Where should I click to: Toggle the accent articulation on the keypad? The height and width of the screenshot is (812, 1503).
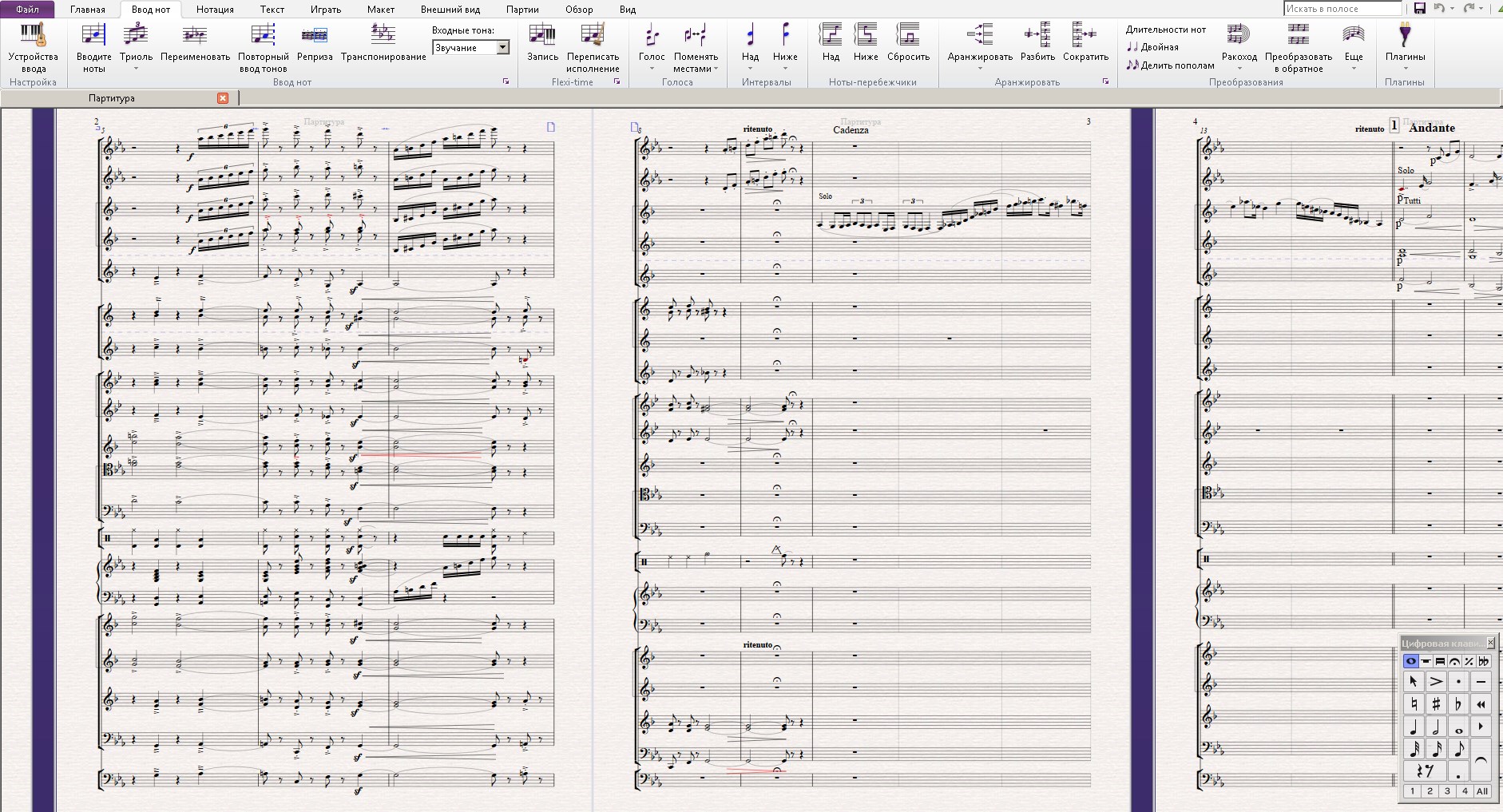click(1436, 682)
